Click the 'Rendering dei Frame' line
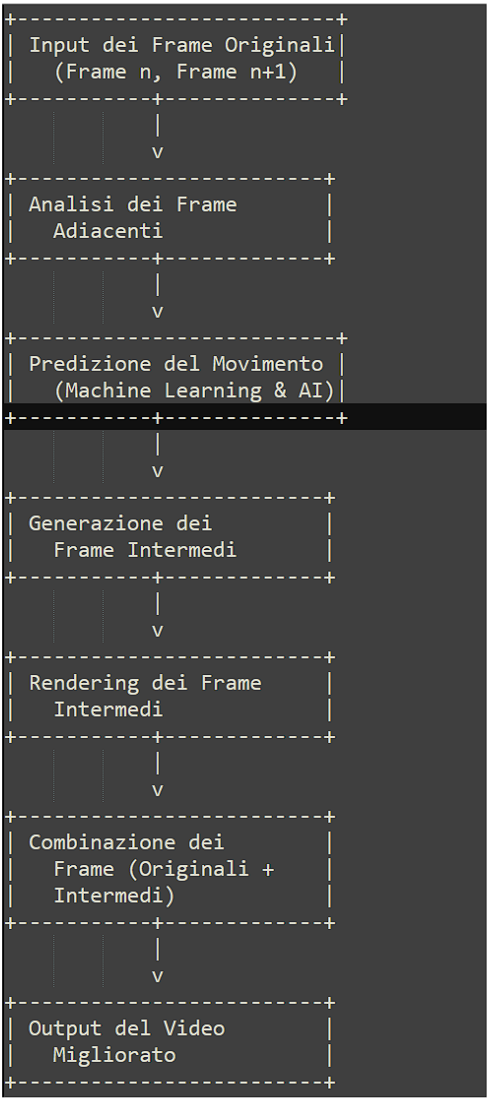This screenshot has width=489, height=1099. pos(145,683)
